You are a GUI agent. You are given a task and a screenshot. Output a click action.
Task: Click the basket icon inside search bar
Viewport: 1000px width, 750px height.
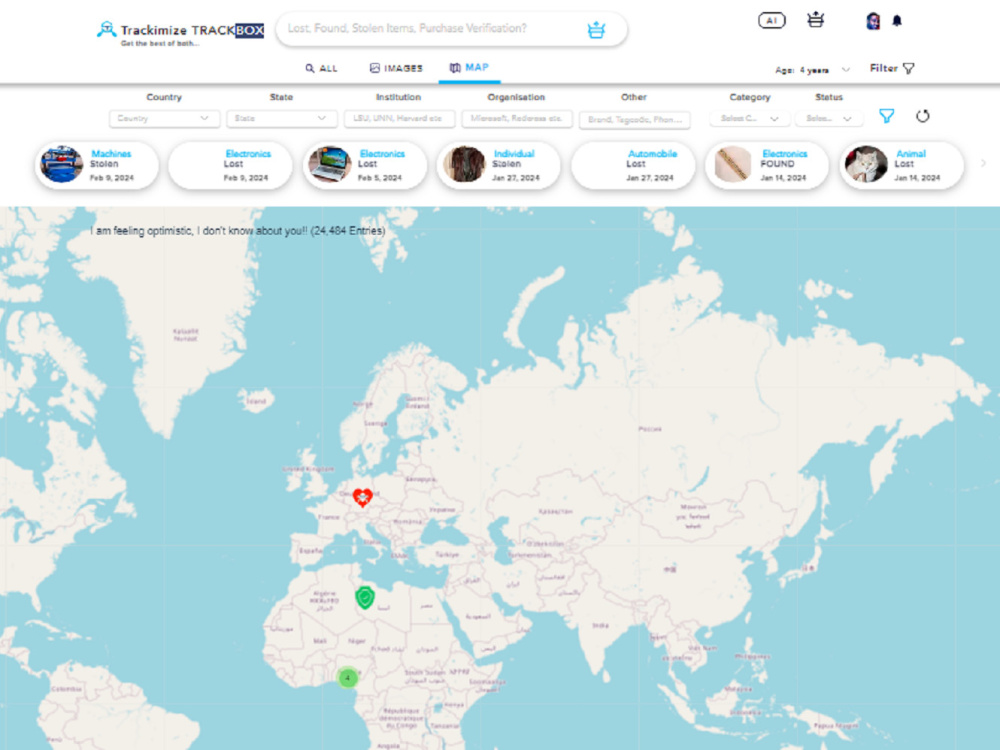pyautogui.click(x=596, y=29)
